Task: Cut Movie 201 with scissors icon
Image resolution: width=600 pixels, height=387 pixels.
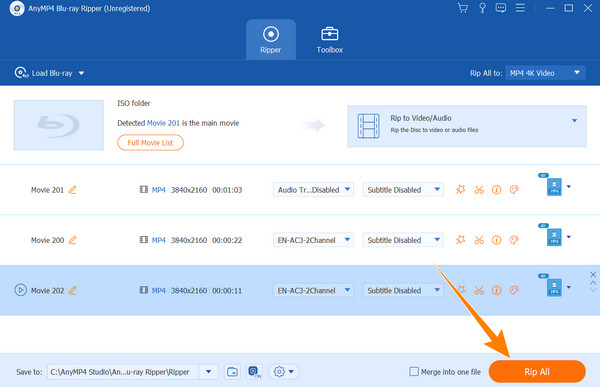Action: pos(479,189)
